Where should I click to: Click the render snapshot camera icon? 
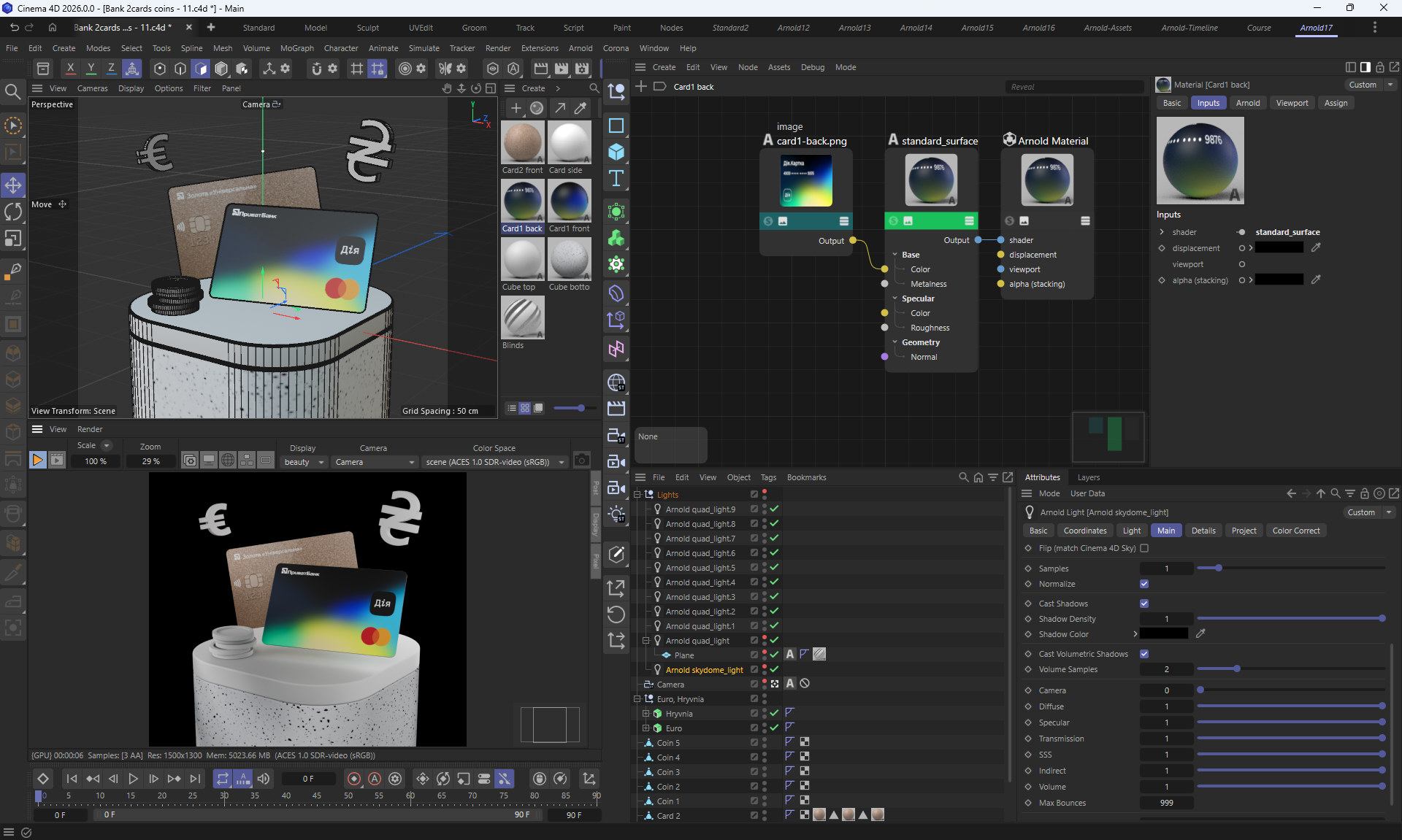[x=581, y=460]
